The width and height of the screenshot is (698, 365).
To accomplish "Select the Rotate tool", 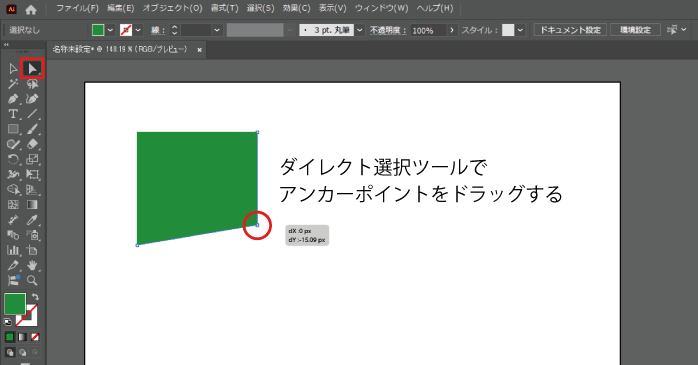I will pyautogui.click(x=13, y=159).
